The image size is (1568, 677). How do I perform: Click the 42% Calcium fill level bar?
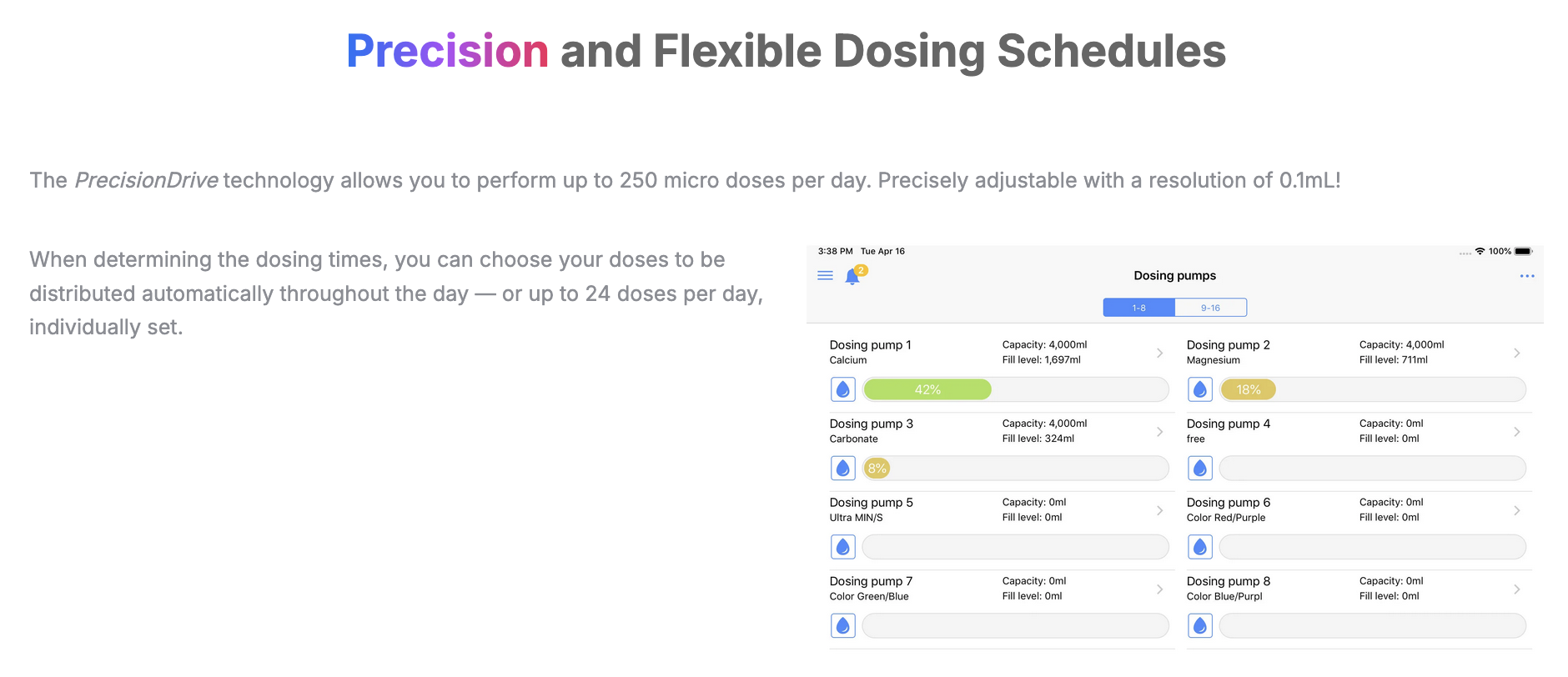click(927, 389)
